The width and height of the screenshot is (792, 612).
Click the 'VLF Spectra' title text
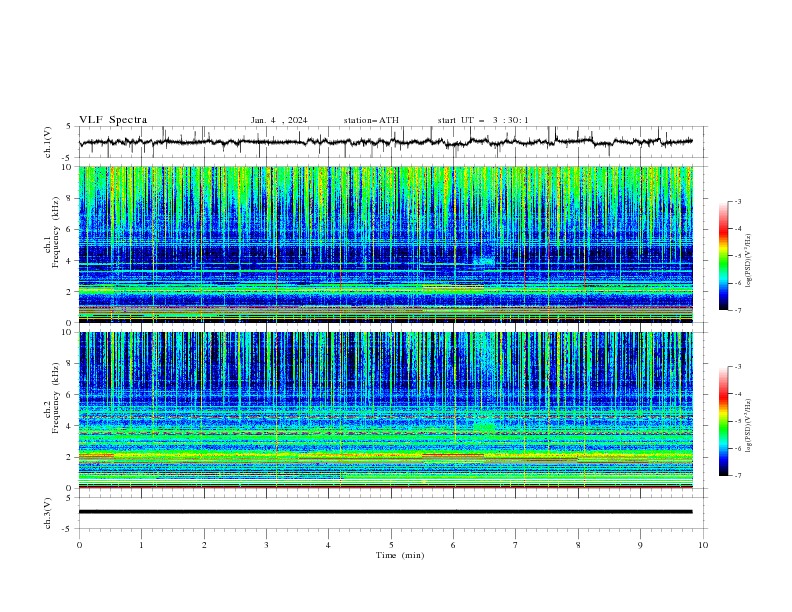point(113,120)
